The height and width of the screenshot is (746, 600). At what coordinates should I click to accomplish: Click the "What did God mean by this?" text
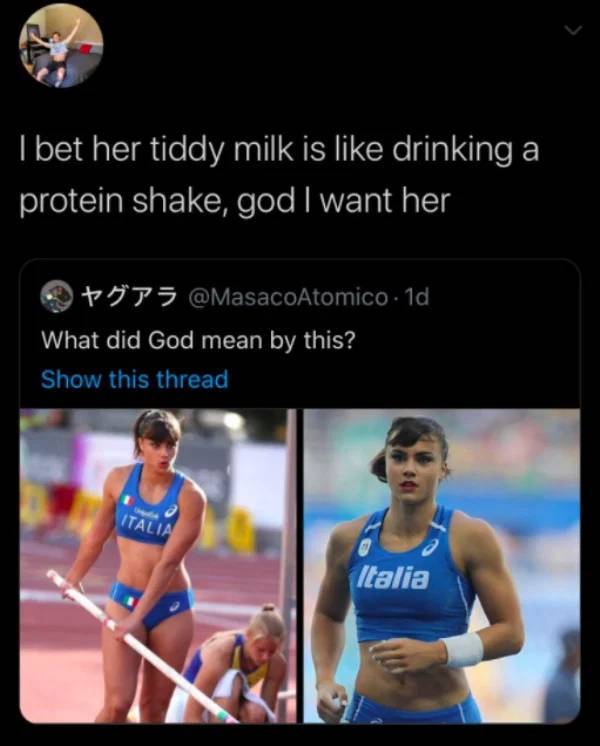(198, 339)
